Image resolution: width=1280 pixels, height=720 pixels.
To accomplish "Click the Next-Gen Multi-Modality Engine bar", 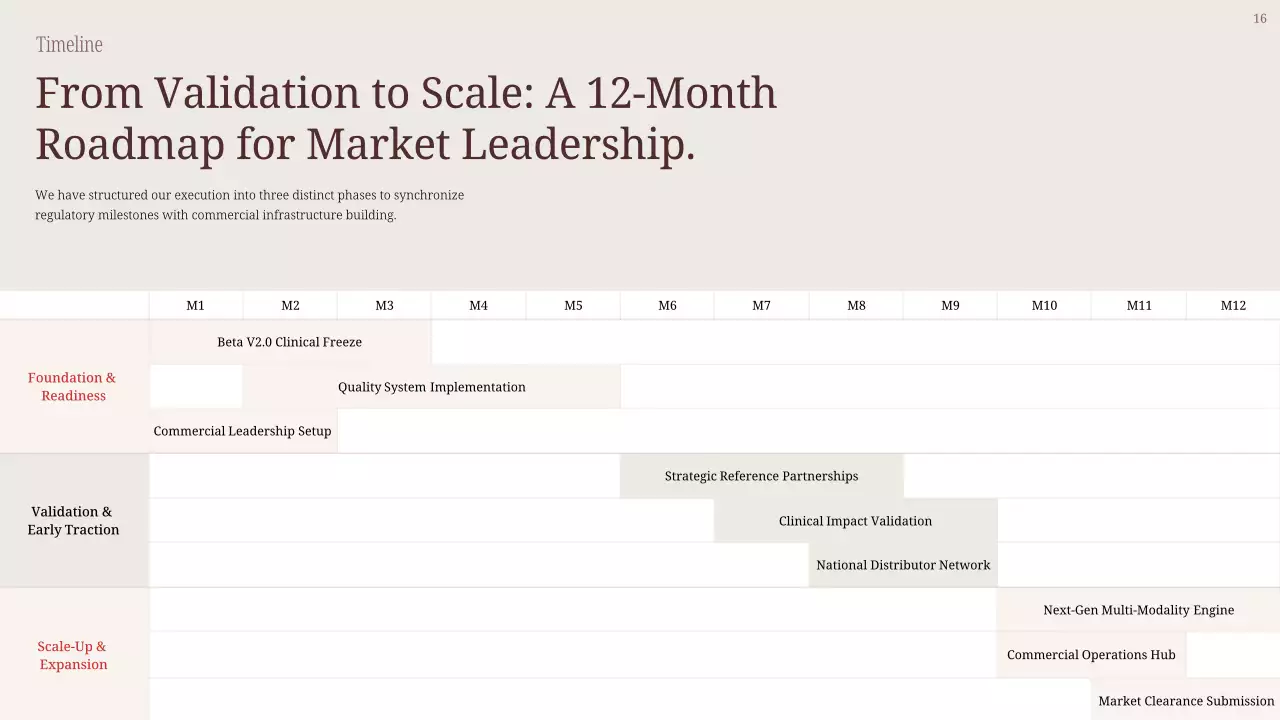I will [x=1138, y=610].
